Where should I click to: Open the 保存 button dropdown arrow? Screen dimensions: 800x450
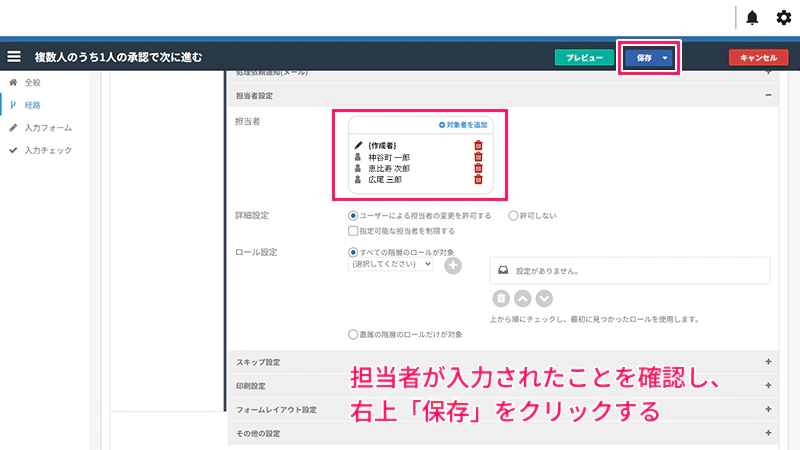665,58
